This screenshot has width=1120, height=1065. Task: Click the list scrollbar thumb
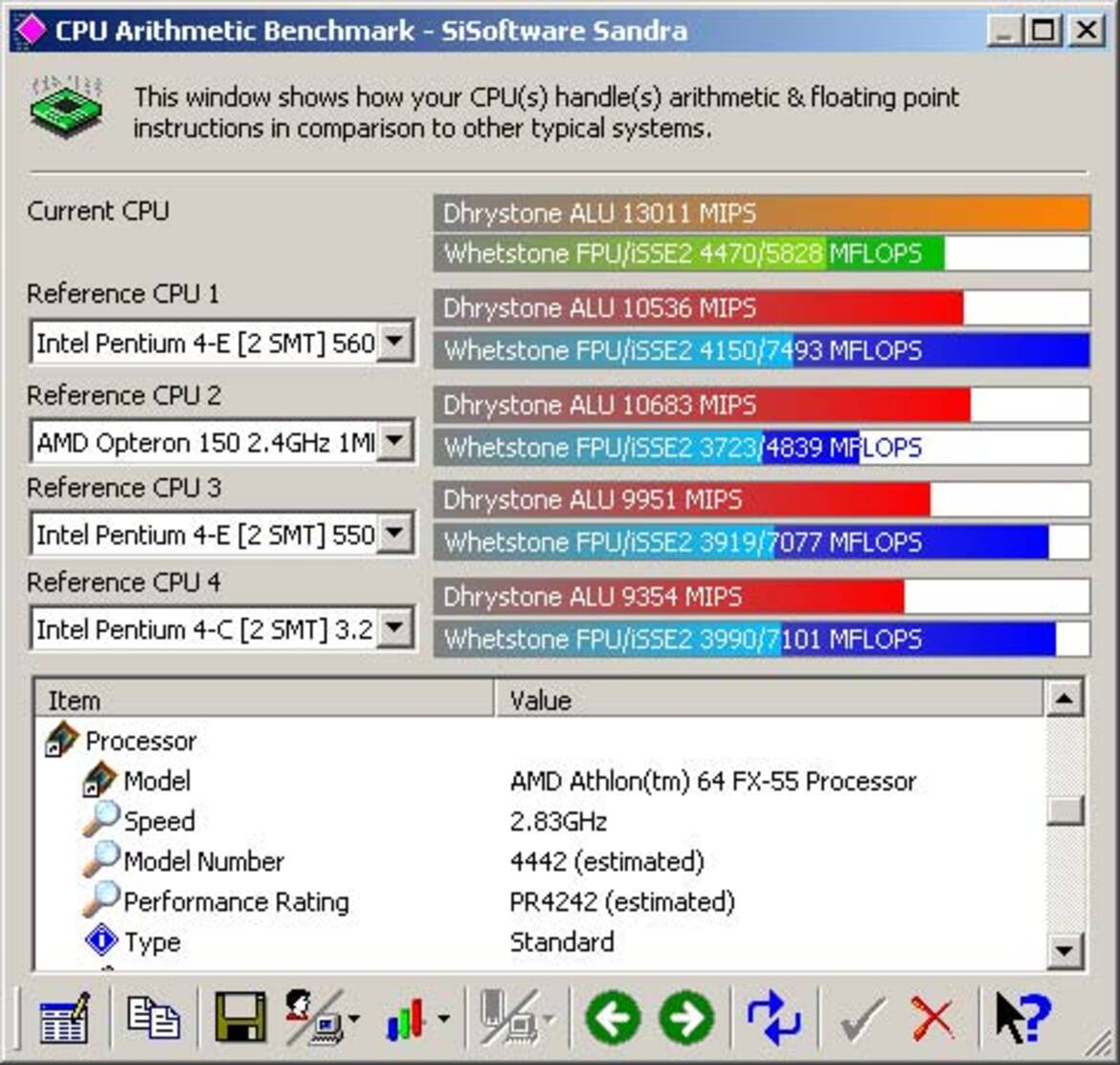pos(1065,810)
